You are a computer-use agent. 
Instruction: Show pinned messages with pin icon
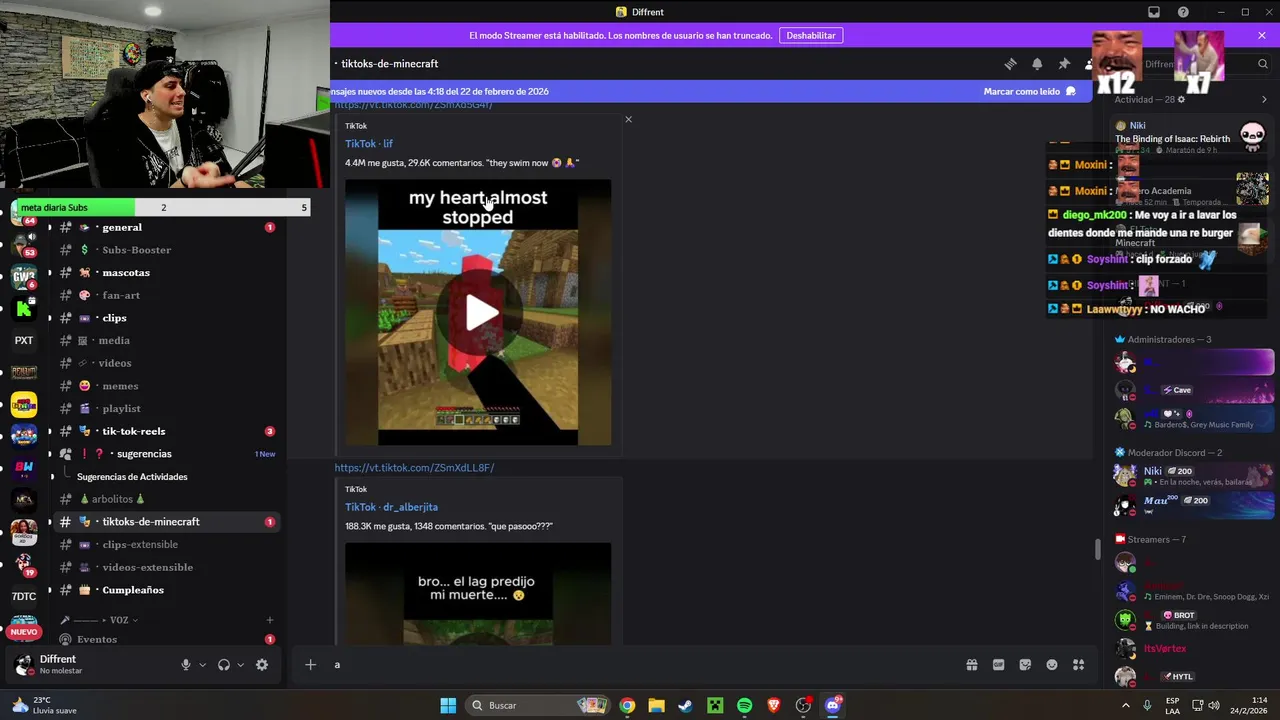pyautogui.click(x=1064, y=64)
